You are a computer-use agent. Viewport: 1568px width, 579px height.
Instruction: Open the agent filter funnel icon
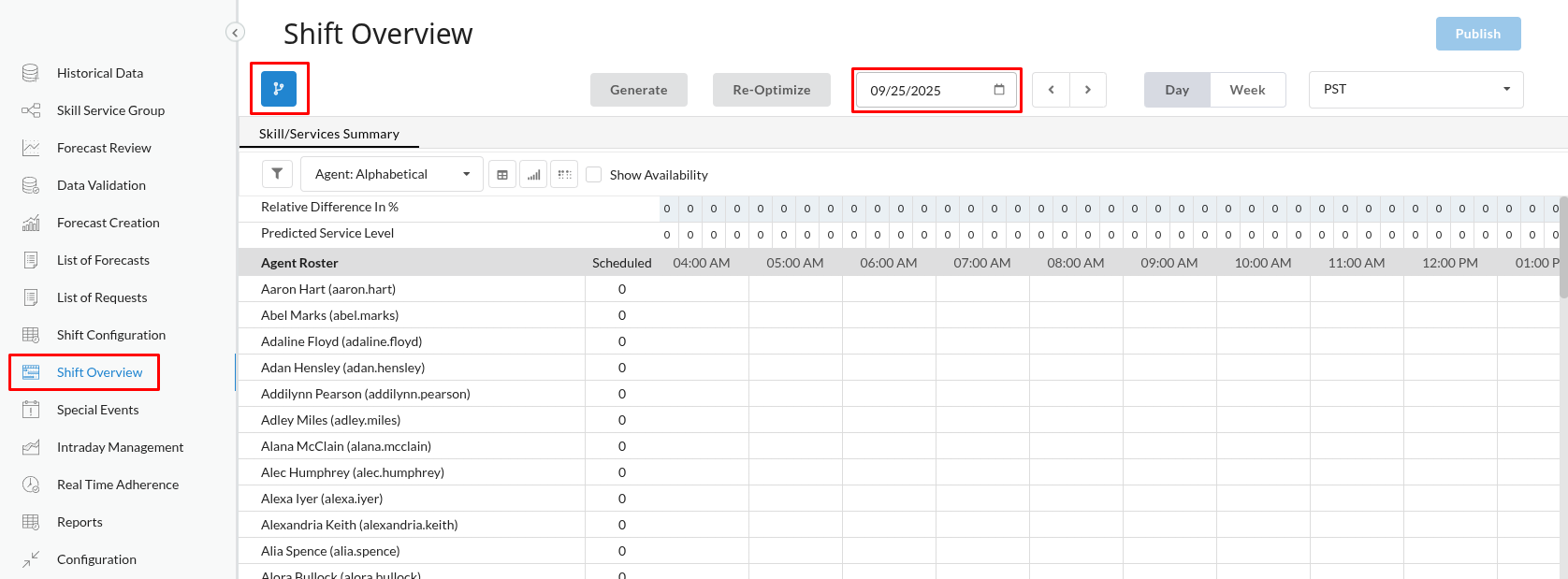coord(277,174)
